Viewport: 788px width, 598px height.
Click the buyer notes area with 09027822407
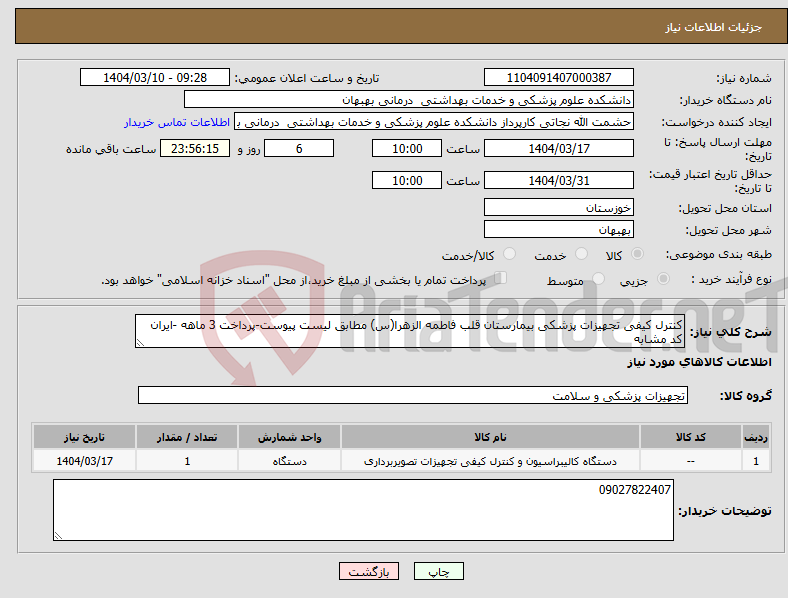click(x=363, y=510)
